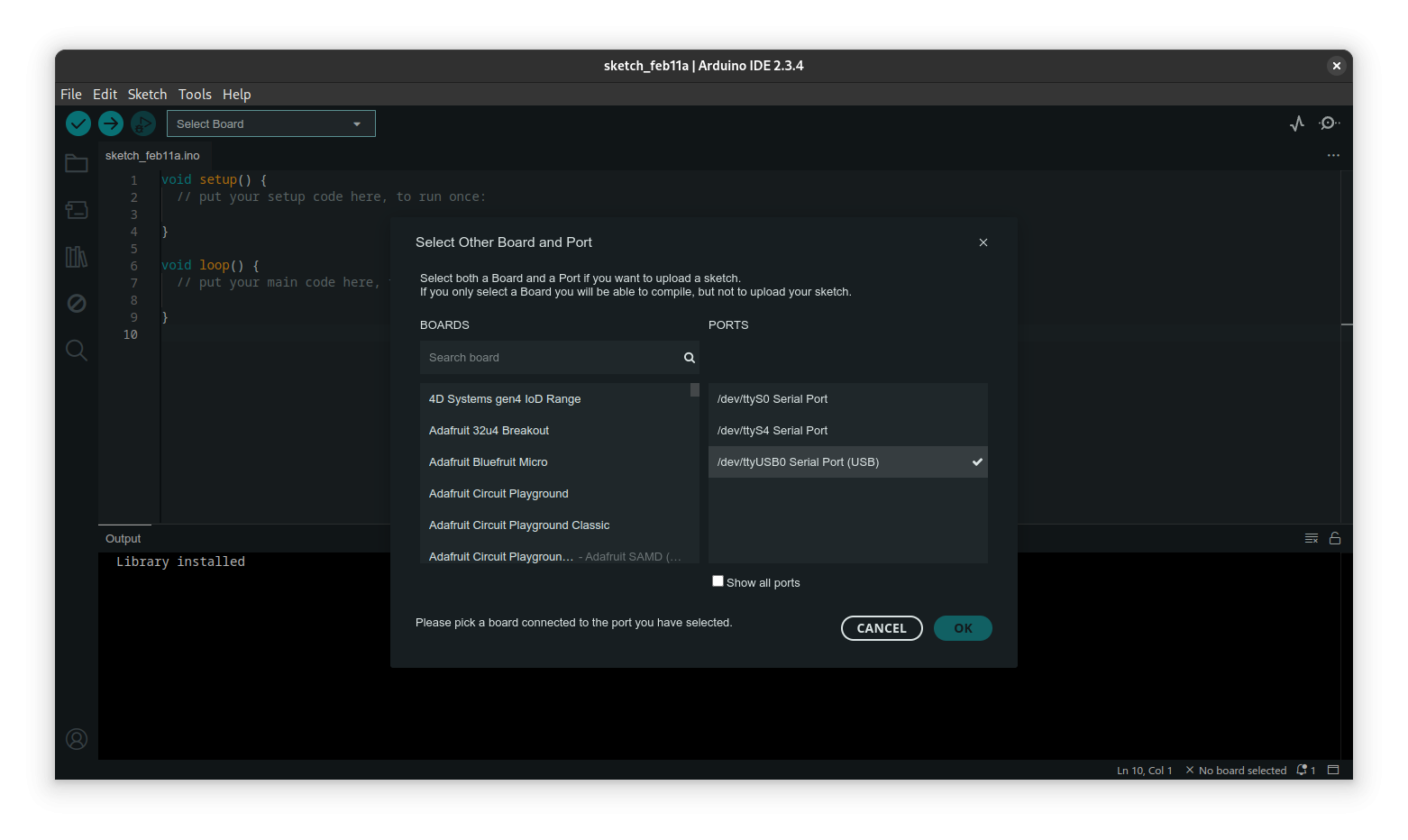Toggle bottom panel icon in status bar

pos(1334,770)
